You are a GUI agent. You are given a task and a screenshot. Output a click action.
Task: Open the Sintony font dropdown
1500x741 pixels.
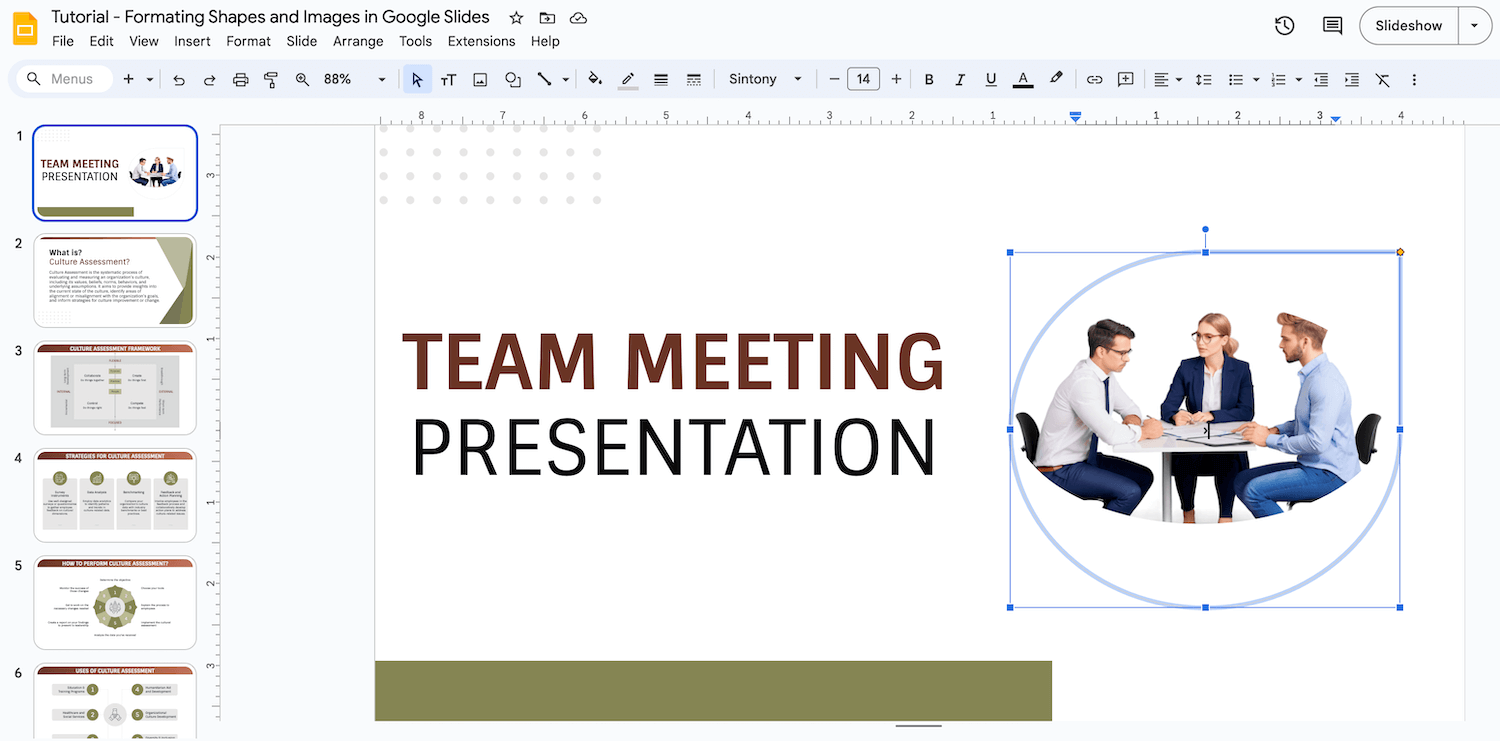pyautogui.click(x=797, y=79)
